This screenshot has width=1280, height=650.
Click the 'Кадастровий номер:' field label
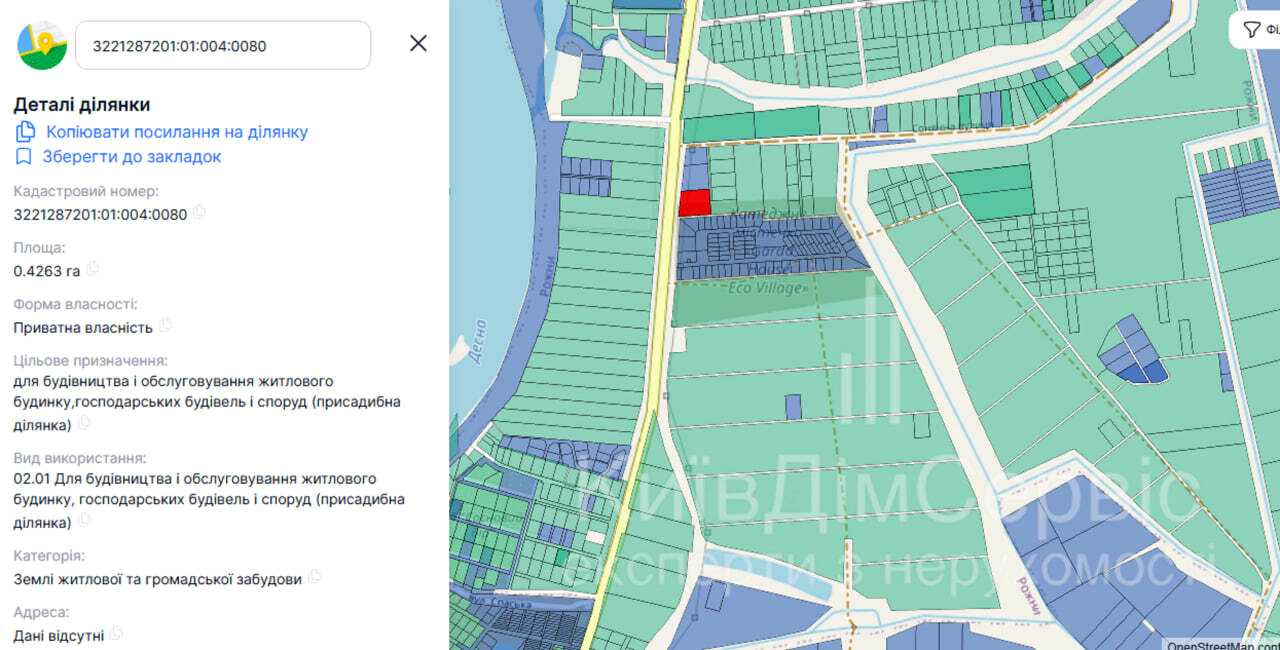86,191
